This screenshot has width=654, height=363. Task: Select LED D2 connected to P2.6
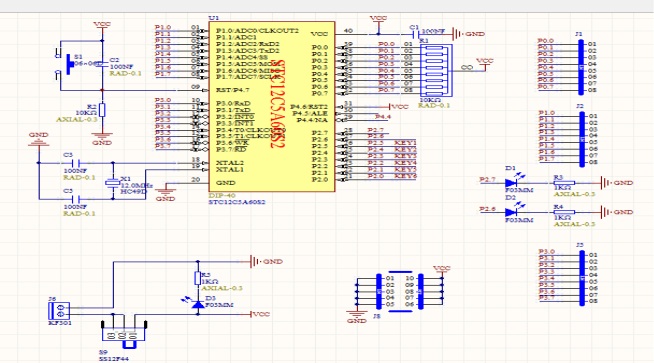512,212
